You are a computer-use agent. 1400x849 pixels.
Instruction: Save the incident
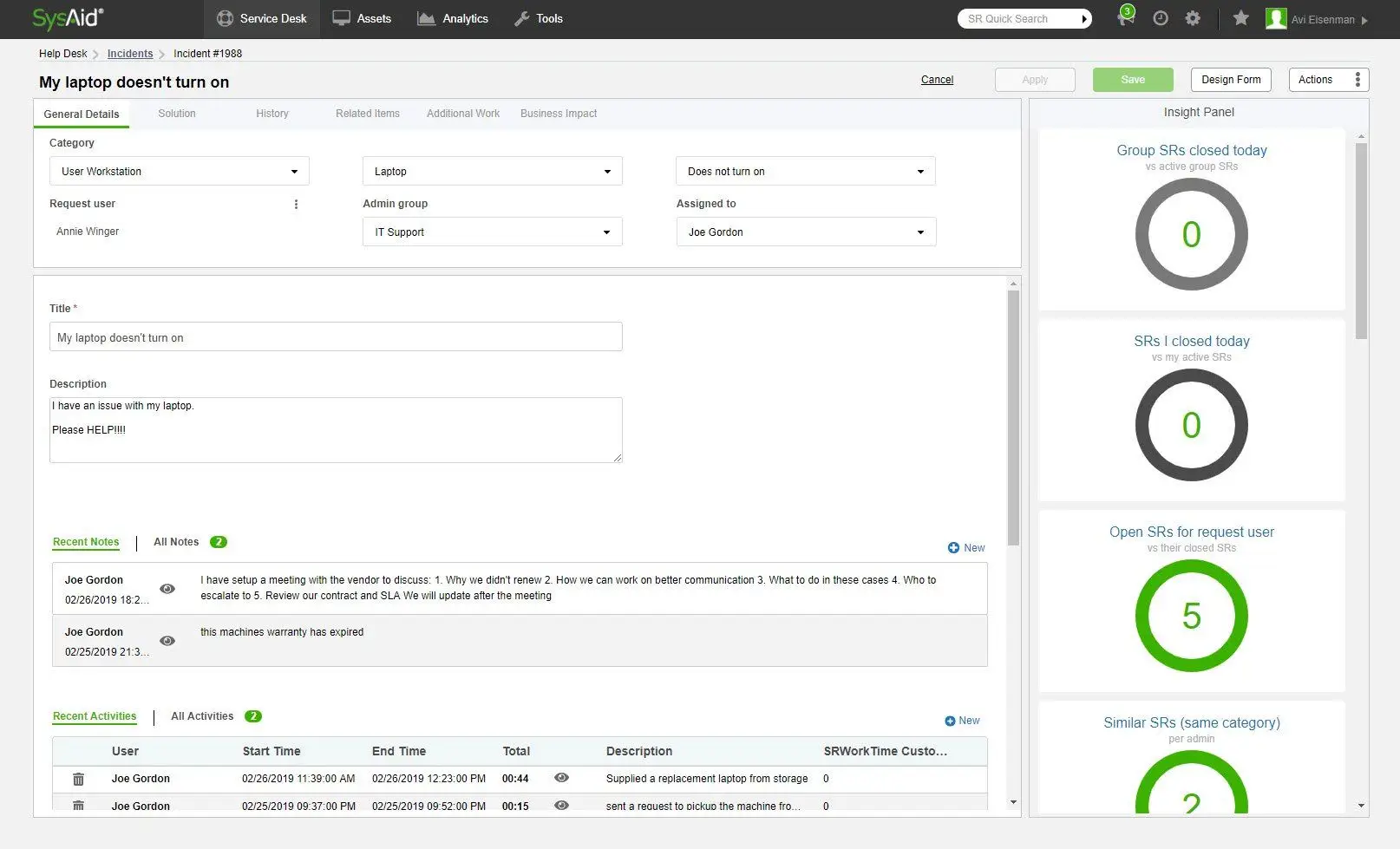[1132, 79]
